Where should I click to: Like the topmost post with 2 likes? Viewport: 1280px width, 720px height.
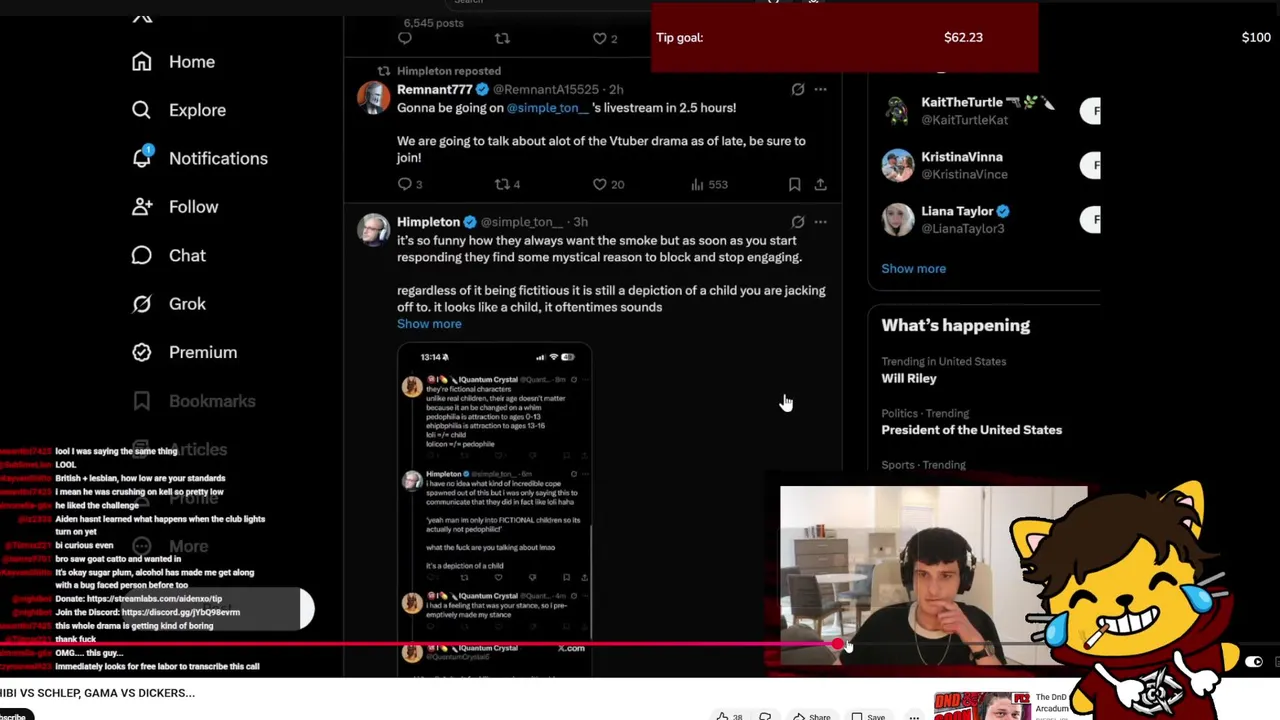[600, 38]
